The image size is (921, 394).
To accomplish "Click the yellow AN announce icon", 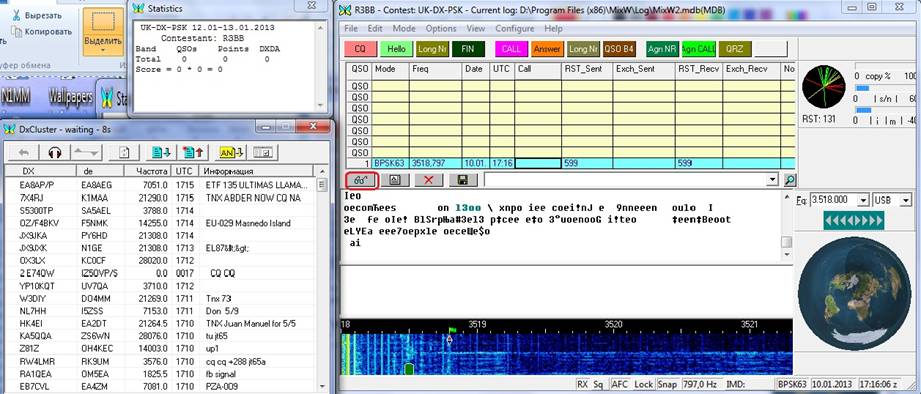I will click(x=231, y=153).
